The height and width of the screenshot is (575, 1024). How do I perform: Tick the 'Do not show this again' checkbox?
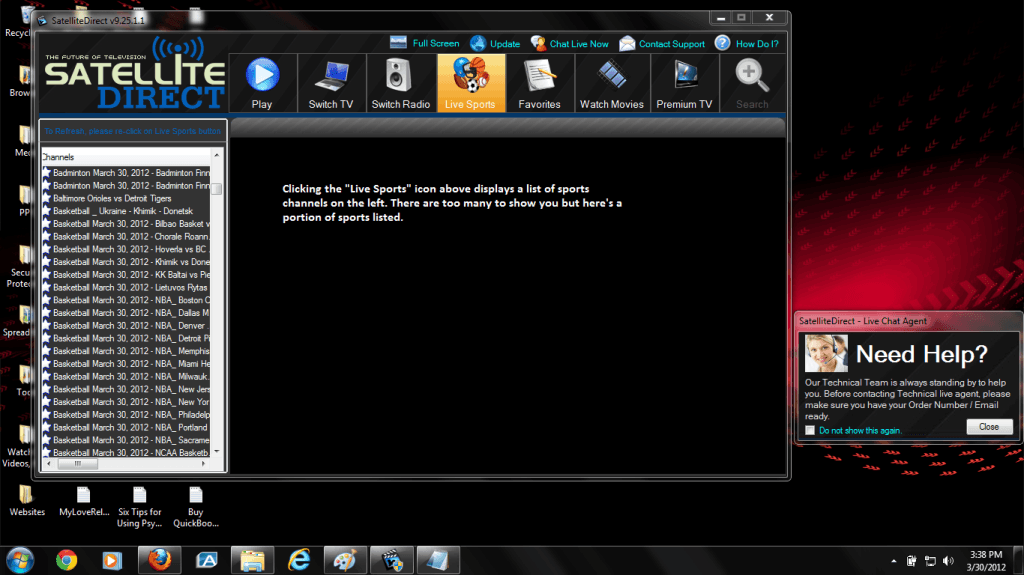tap(810, 431)
